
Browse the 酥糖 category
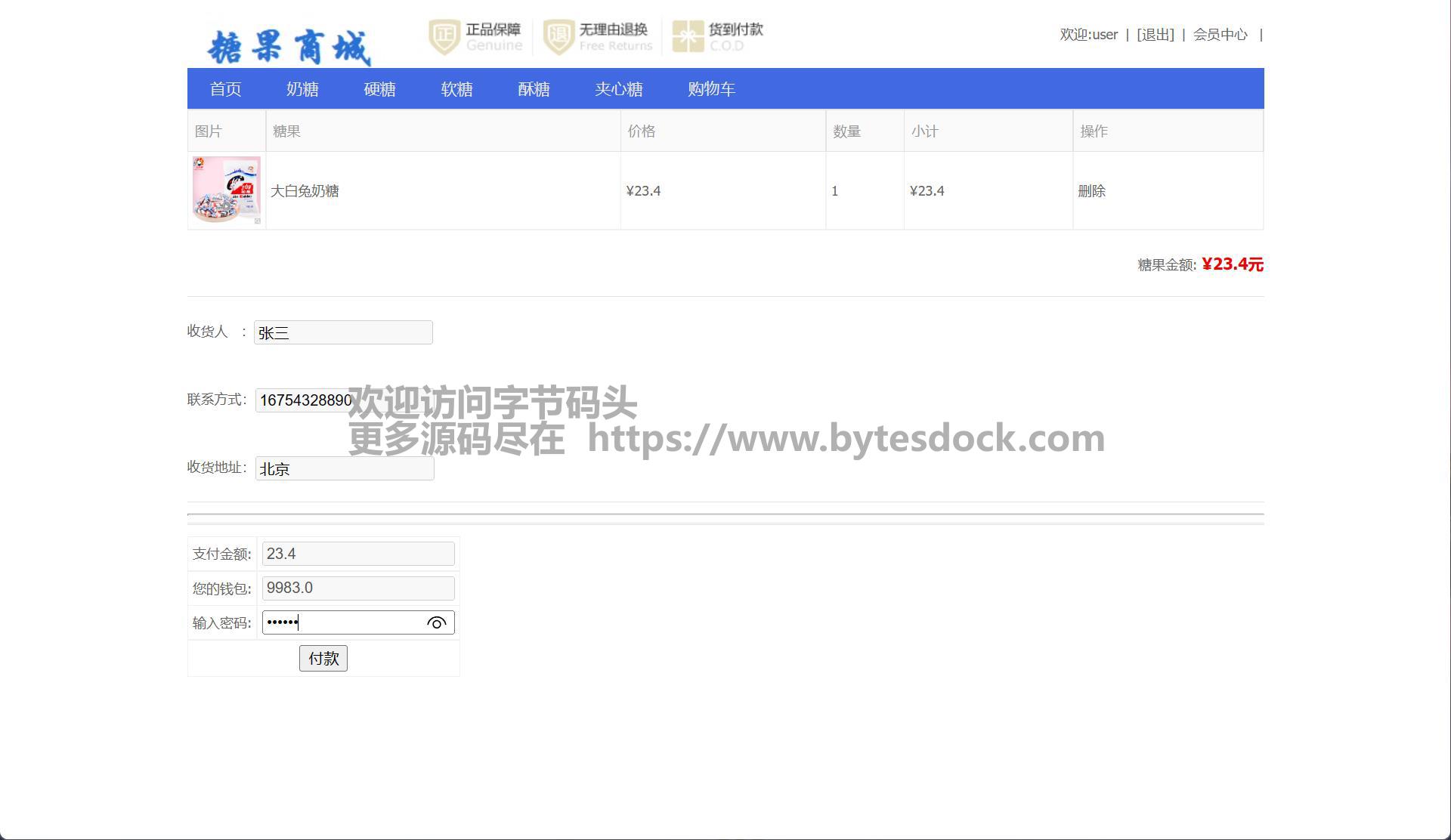point(534,89)
